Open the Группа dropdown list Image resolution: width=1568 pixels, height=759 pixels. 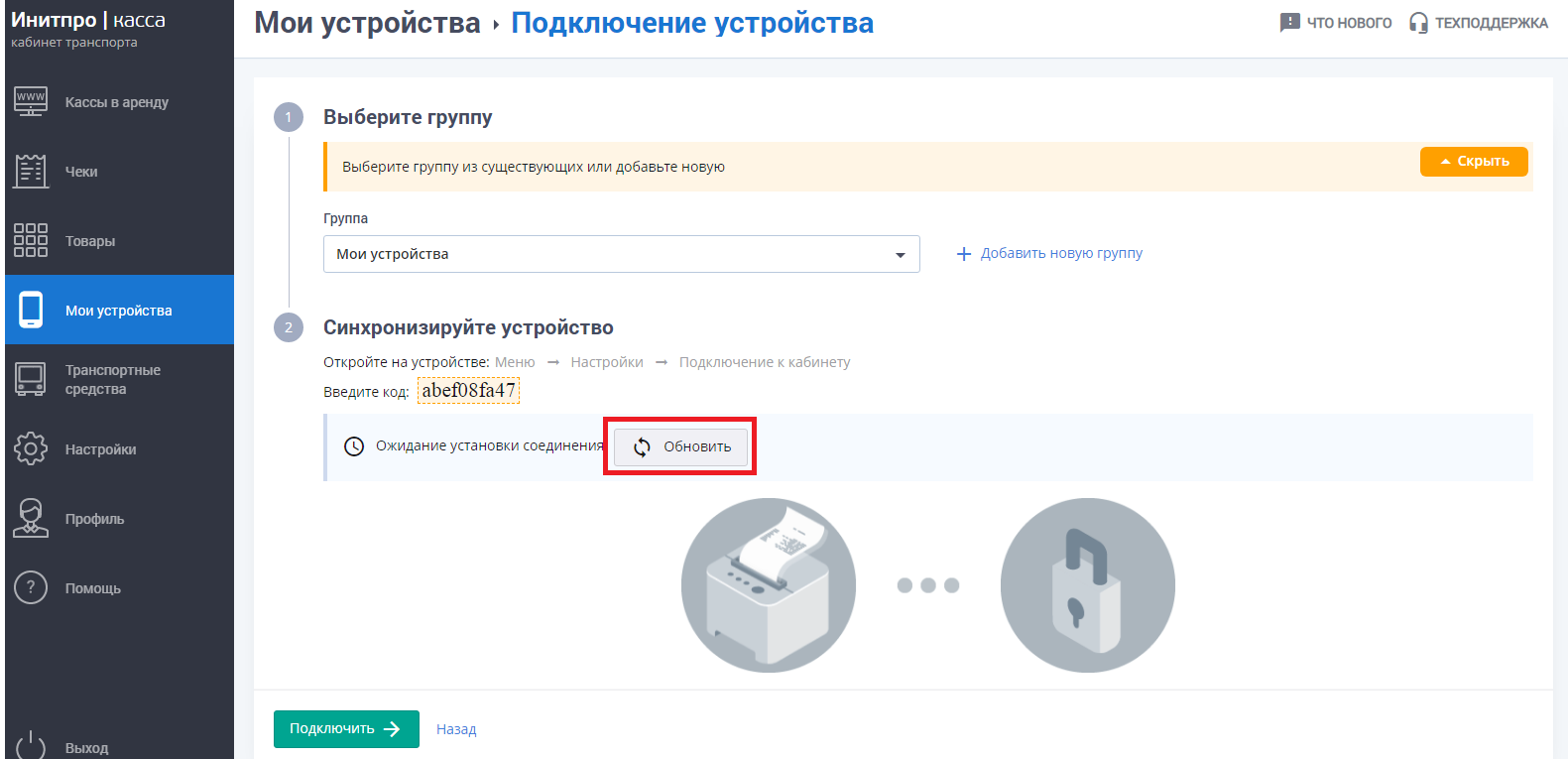(x=621, y=254)
